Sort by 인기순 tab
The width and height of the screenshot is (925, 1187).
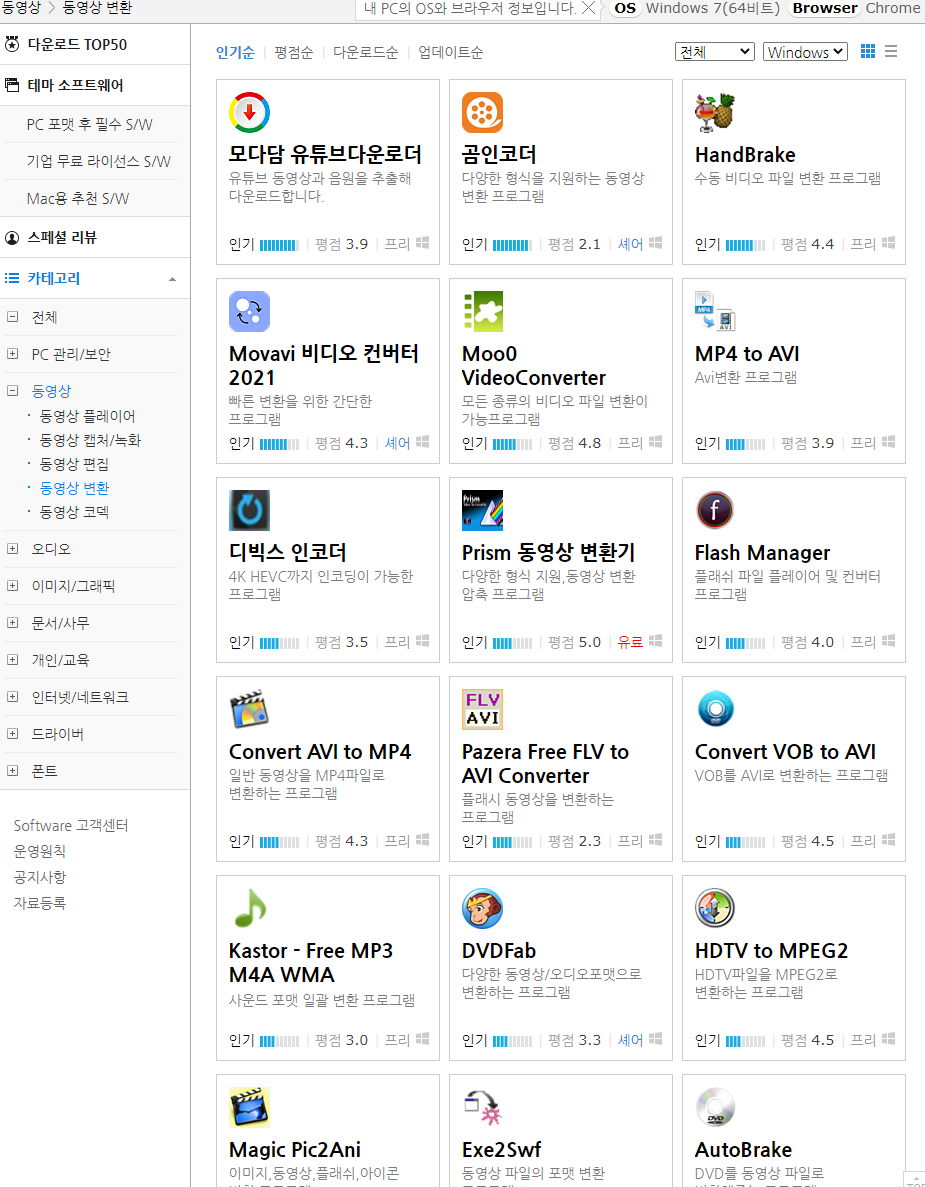235,52
